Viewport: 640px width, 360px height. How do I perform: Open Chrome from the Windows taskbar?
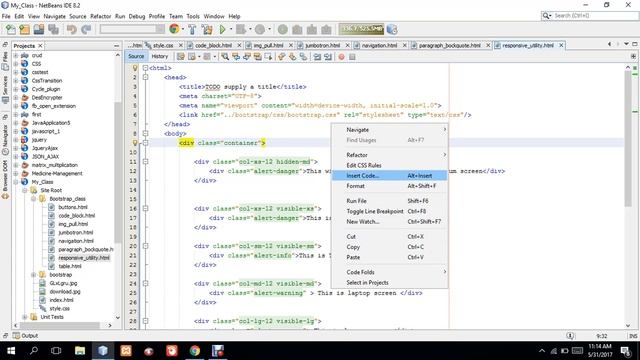(x=195, y=351)
